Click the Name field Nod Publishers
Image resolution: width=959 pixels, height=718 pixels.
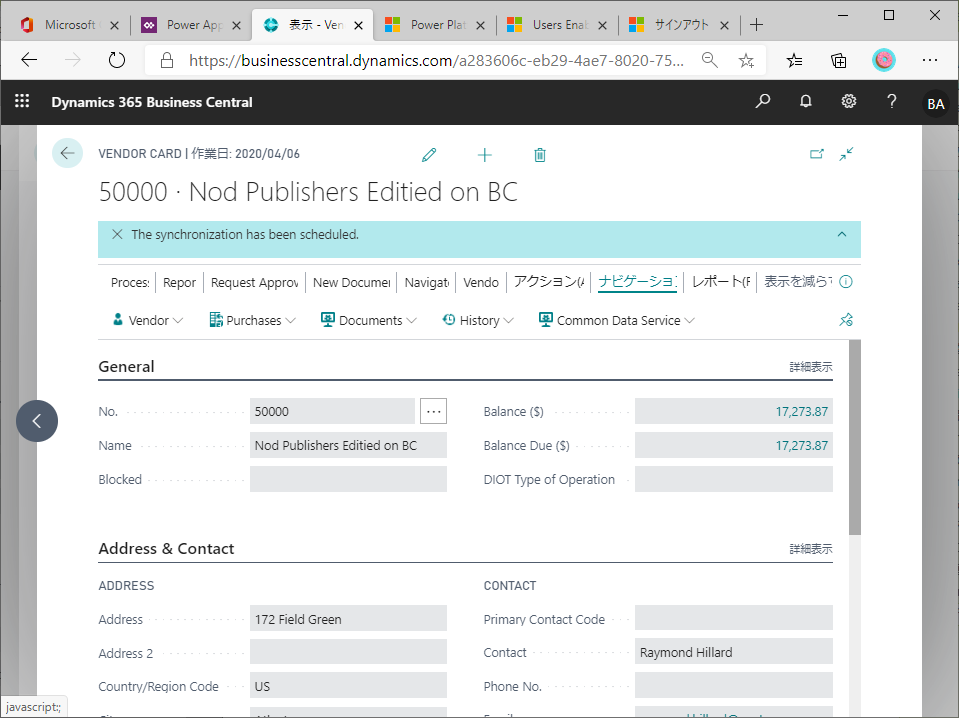[349, 445]
